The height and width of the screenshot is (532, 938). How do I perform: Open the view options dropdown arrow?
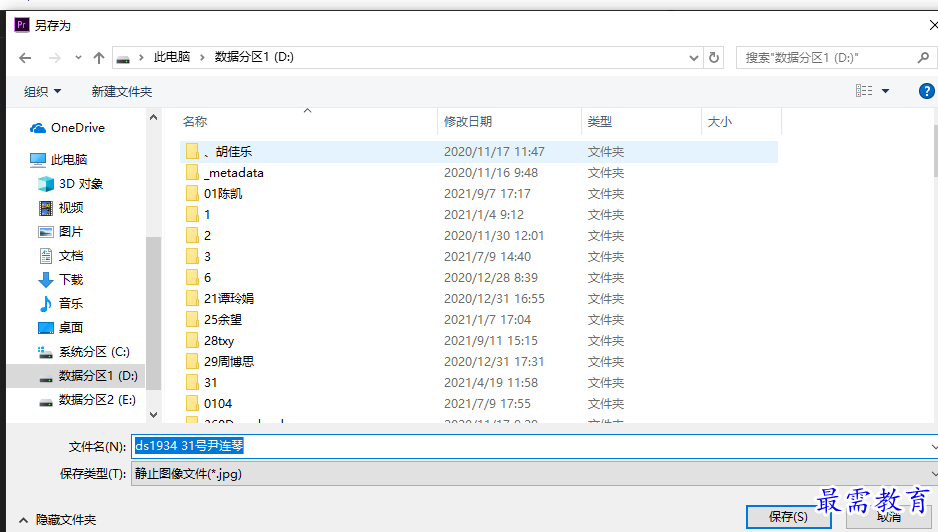[885, 91]
